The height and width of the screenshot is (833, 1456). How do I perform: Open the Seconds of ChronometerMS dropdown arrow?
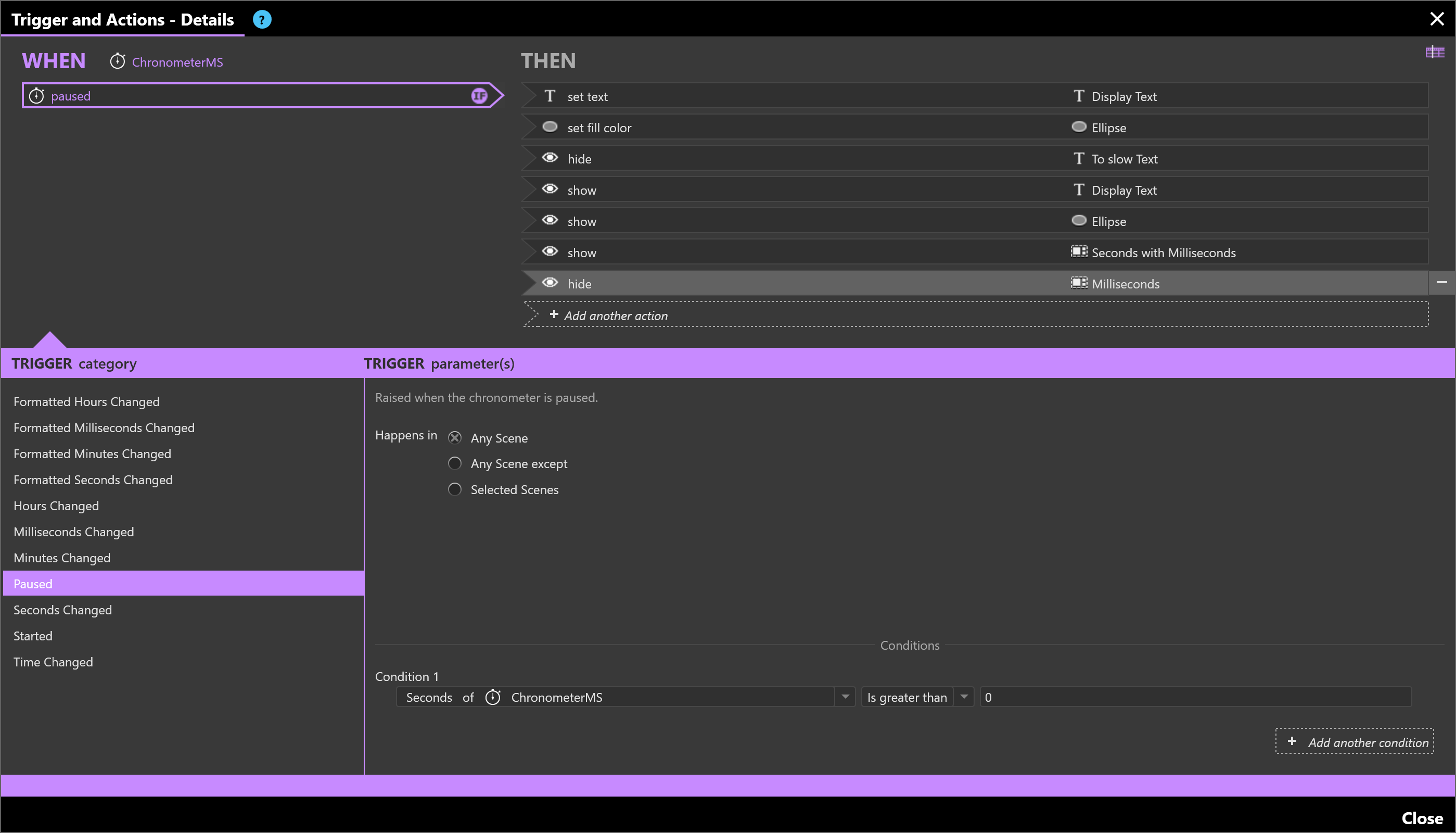pos(845,697)
